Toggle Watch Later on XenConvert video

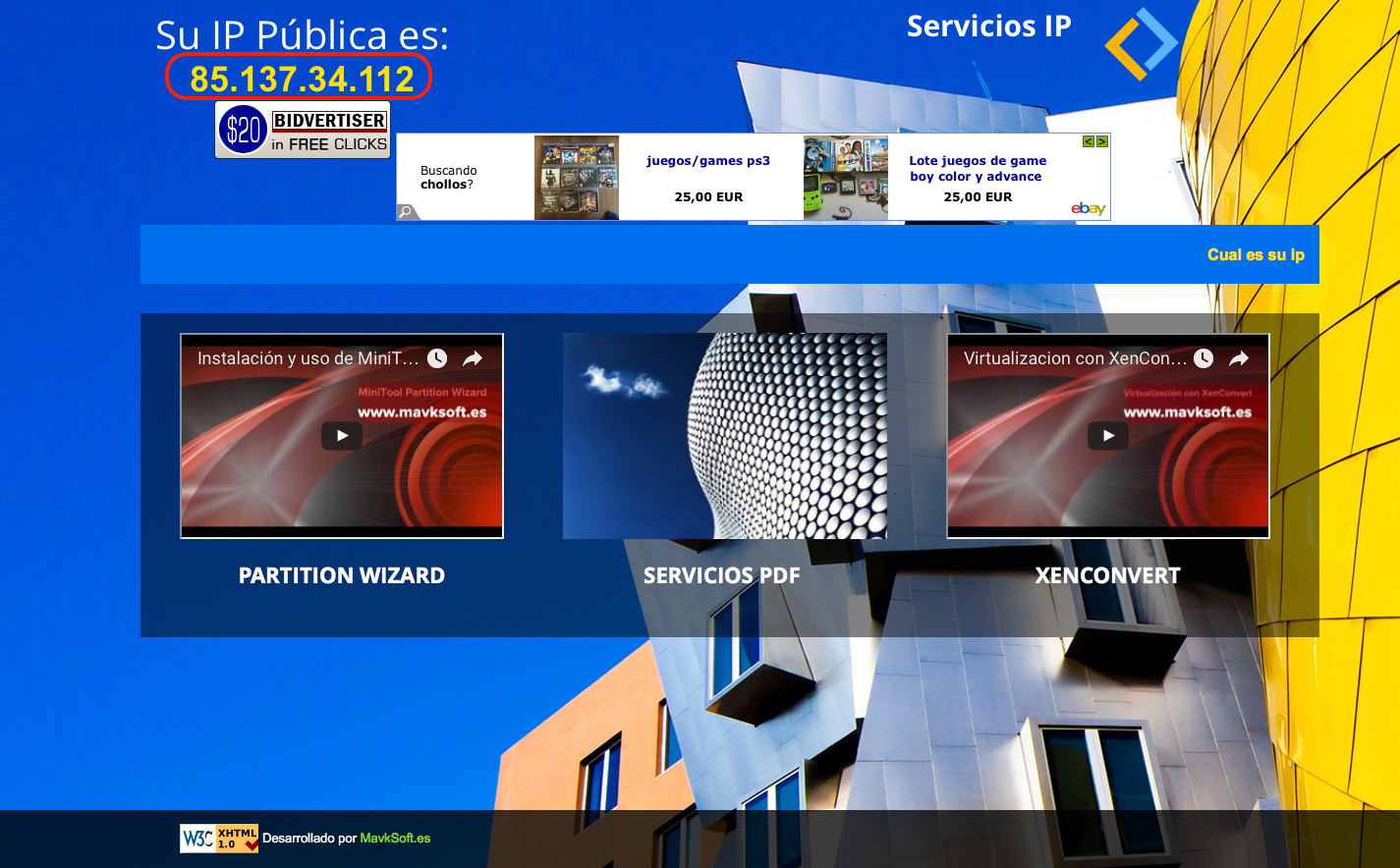1203,357
